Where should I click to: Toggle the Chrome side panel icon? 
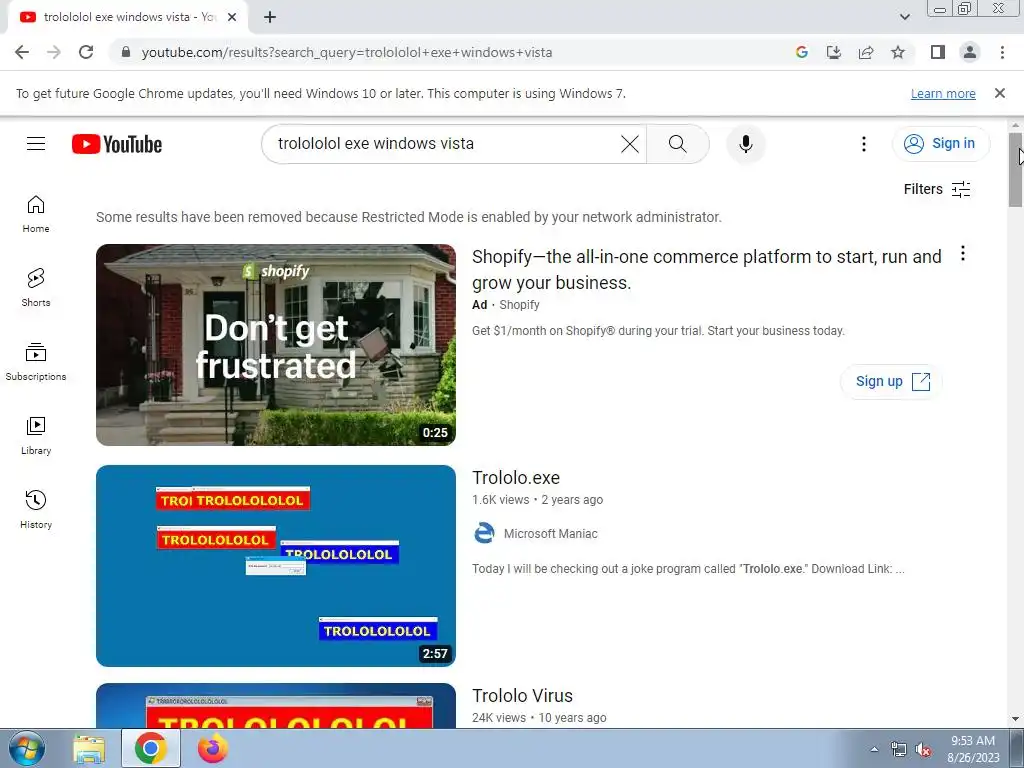click(x=938, y=52)
